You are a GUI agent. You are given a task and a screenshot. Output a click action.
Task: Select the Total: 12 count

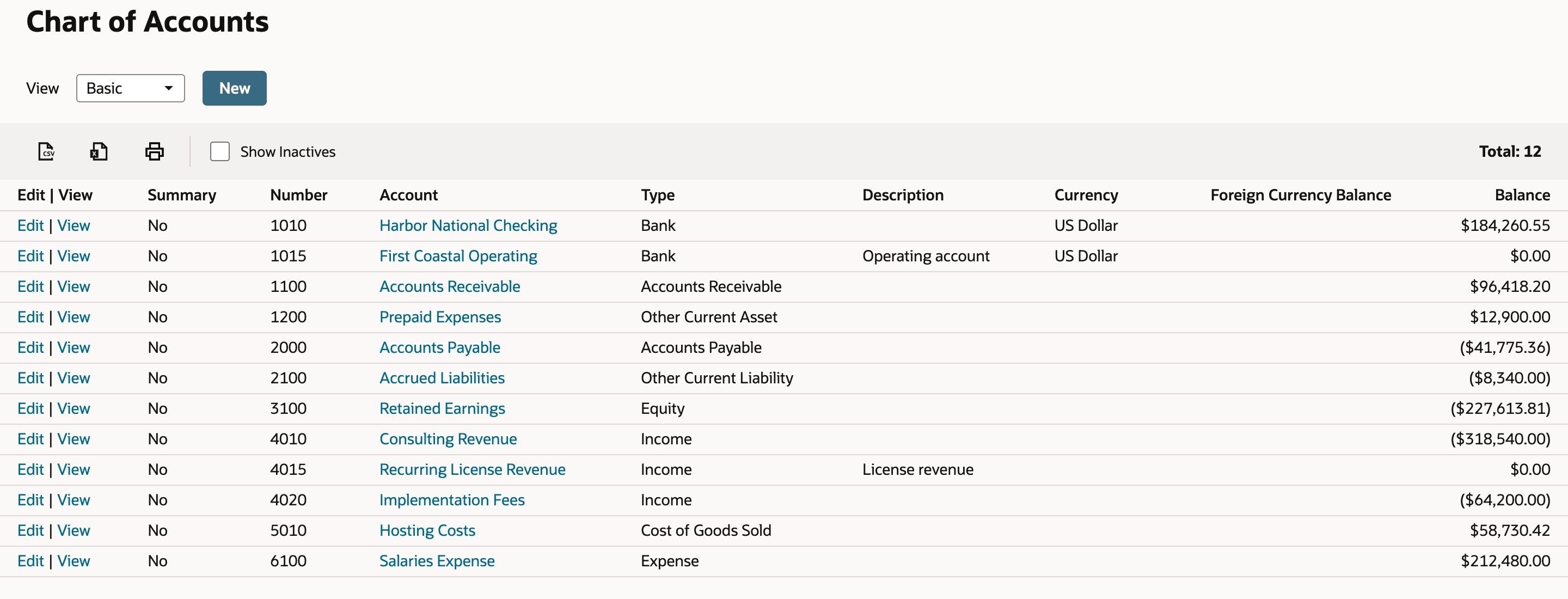[1510, 151]
